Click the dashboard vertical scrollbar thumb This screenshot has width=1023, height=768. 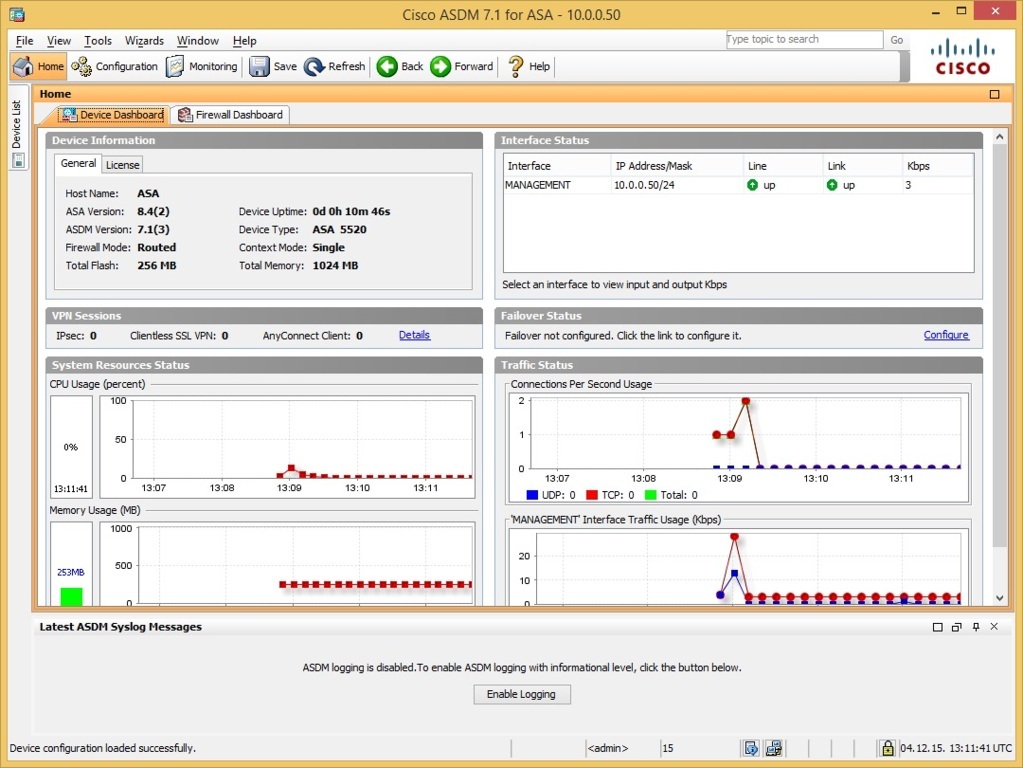1000,346
